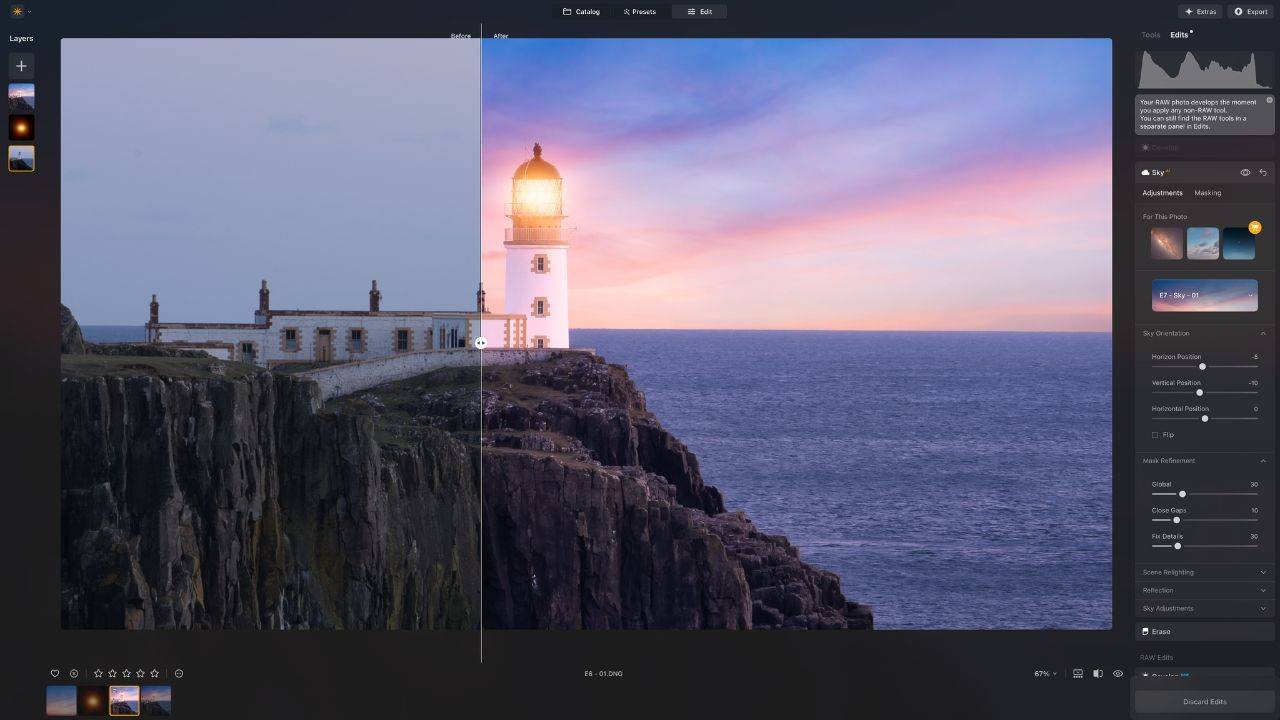Viewport: 1280px width, 720px height.
Task: Click the quick preview eye icon near zoom controls
Action: pos(1120,673)
